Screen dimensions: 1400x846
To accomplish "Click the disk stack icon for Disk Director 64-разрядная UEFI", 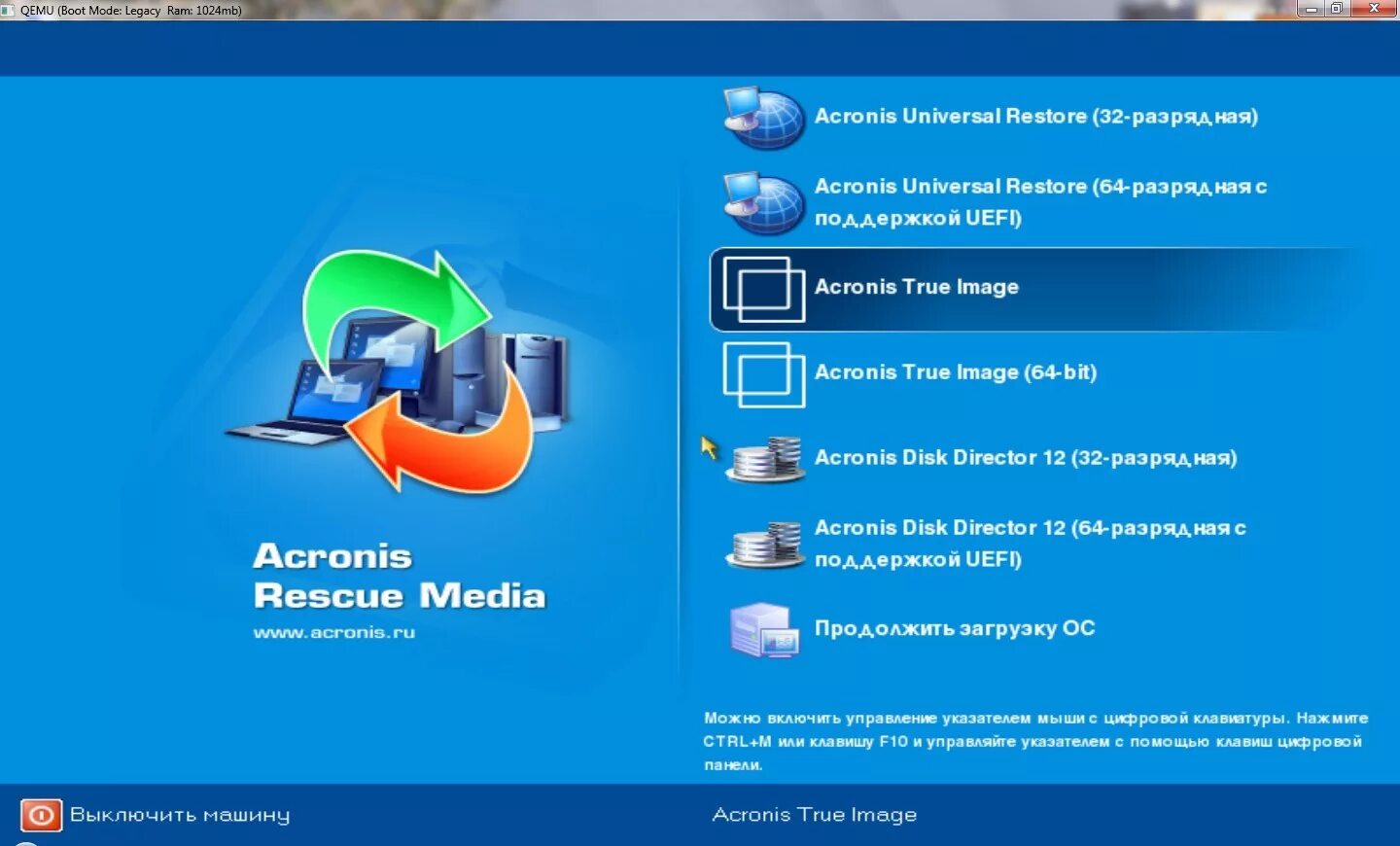I will (767, 545).
